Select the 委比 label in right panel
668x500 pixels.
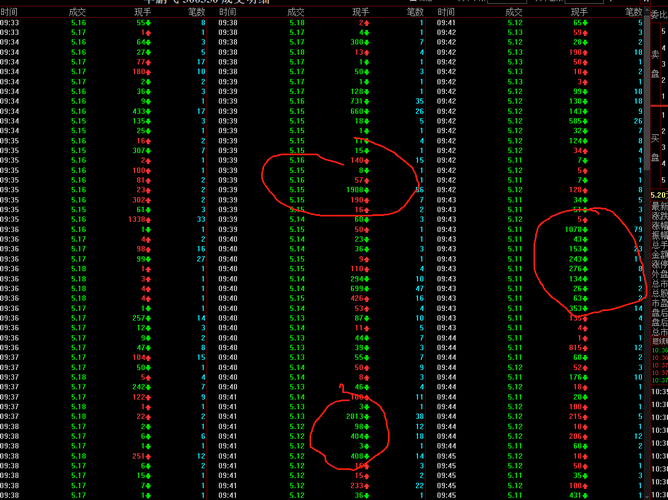(659, 15)
